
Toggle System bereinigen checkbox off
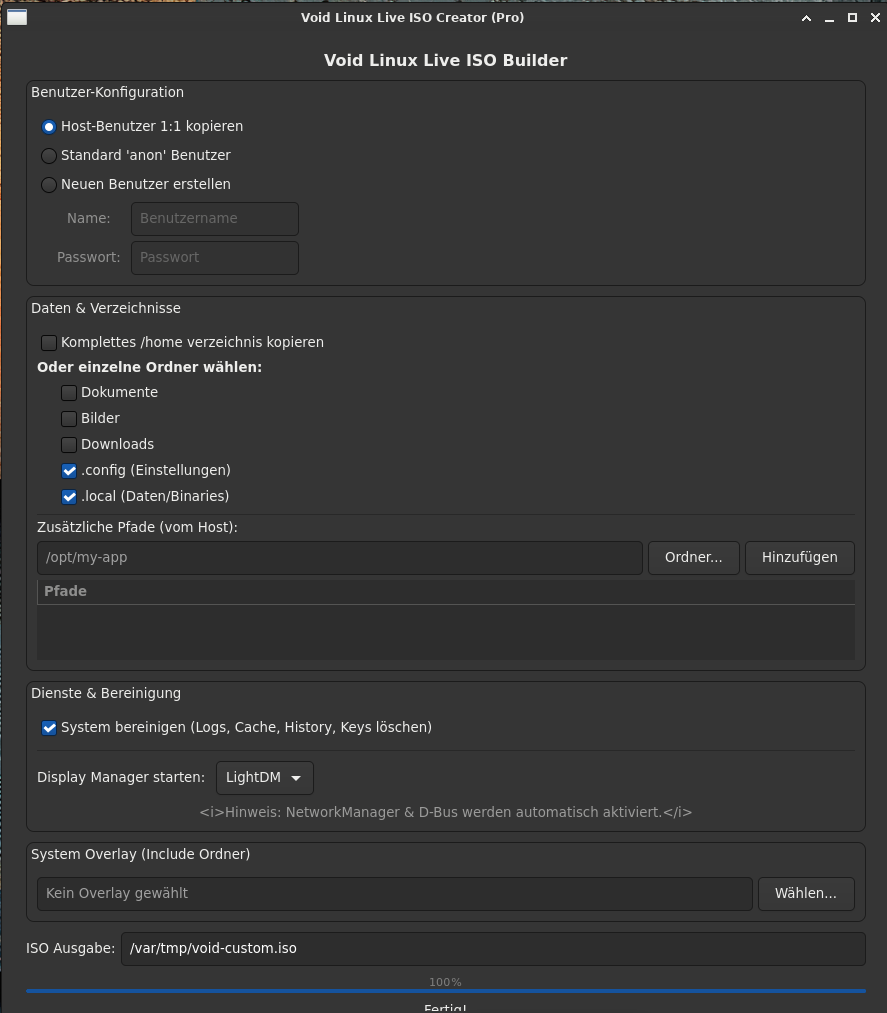pos(49,728)
